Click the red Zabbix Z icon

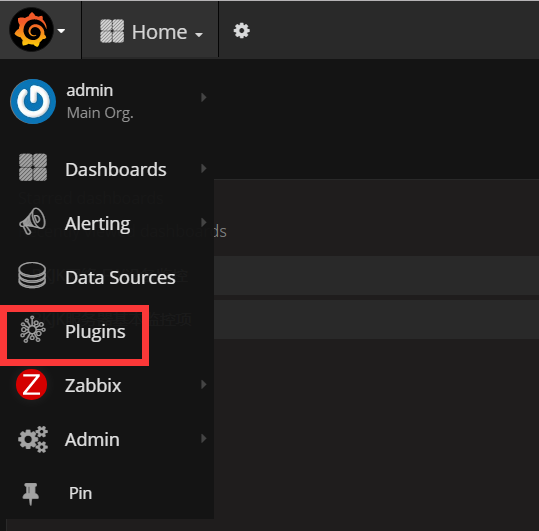tap(32, 384)
